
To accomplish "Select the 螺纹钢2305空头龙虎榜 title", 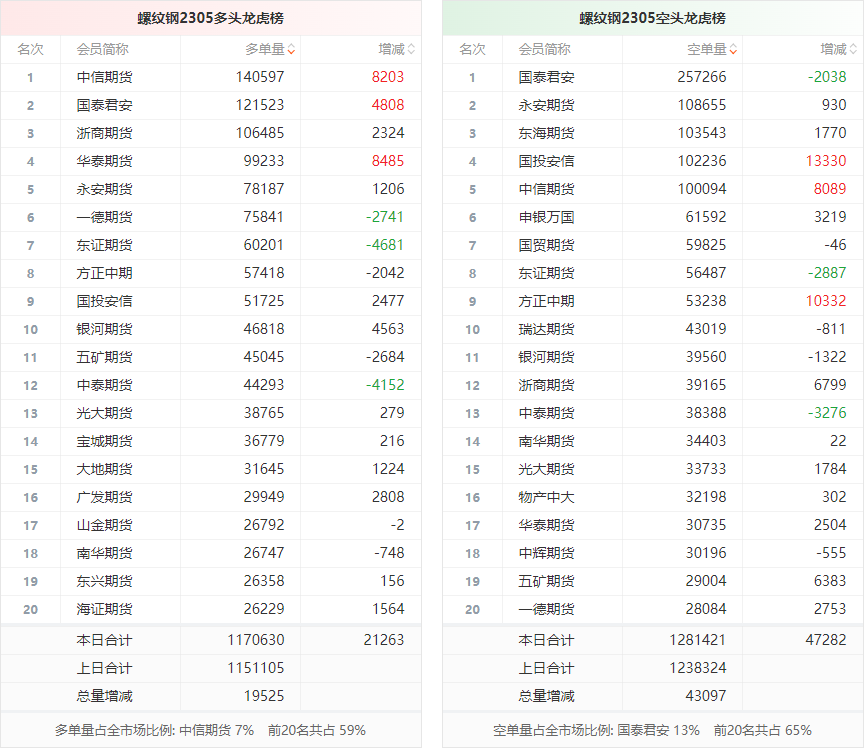I will tap(652, 18).
